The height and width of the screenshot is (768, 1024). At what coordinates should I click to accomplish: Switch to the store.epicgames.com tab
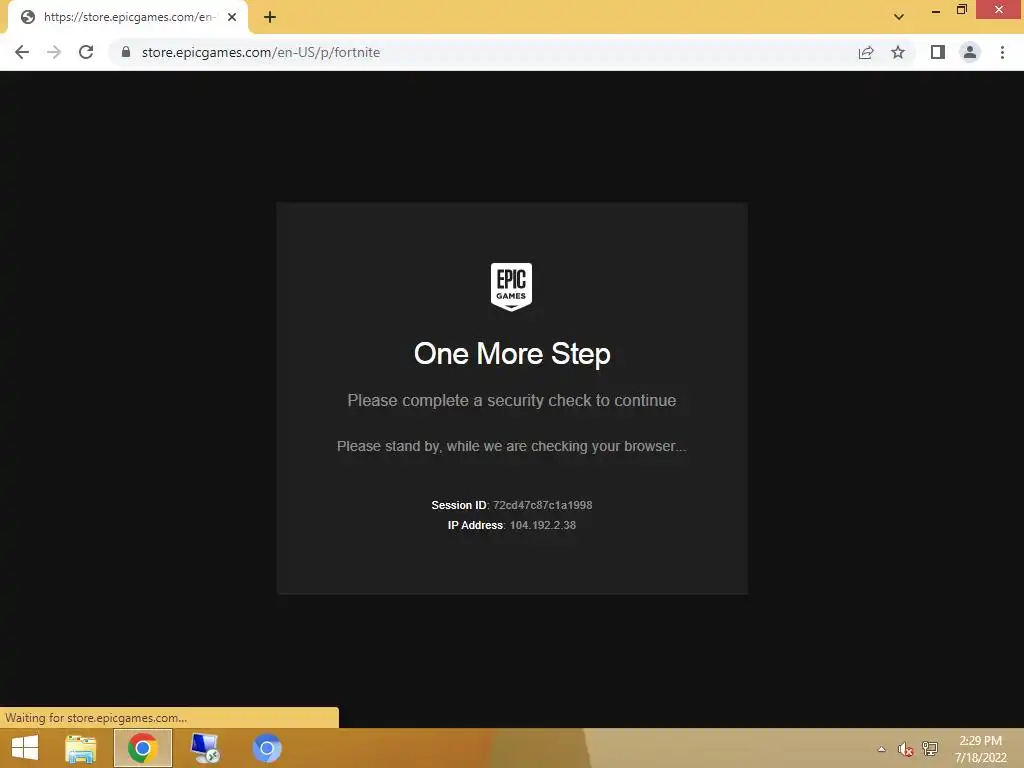coord(127,17)
